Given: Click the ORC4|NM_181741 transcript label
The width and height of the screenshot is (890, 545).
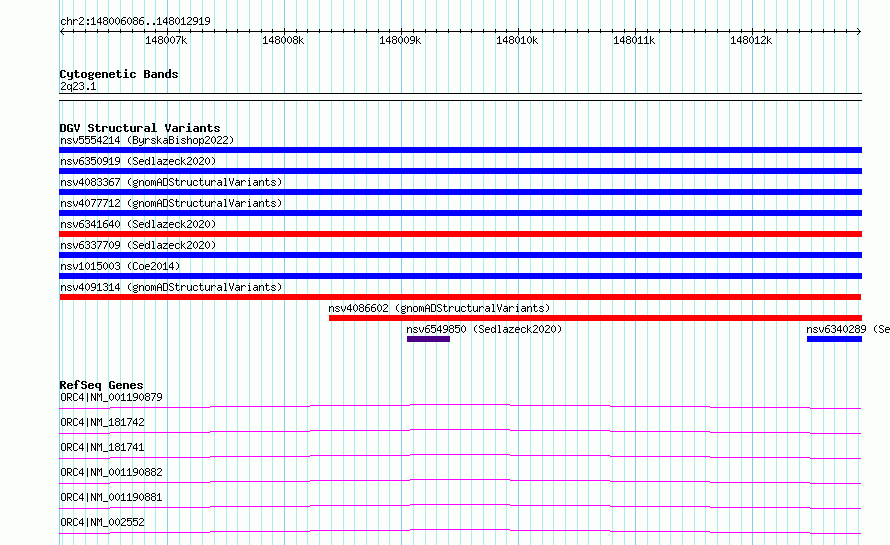Looking at the screenshot, I should click(x=102, y=447).
